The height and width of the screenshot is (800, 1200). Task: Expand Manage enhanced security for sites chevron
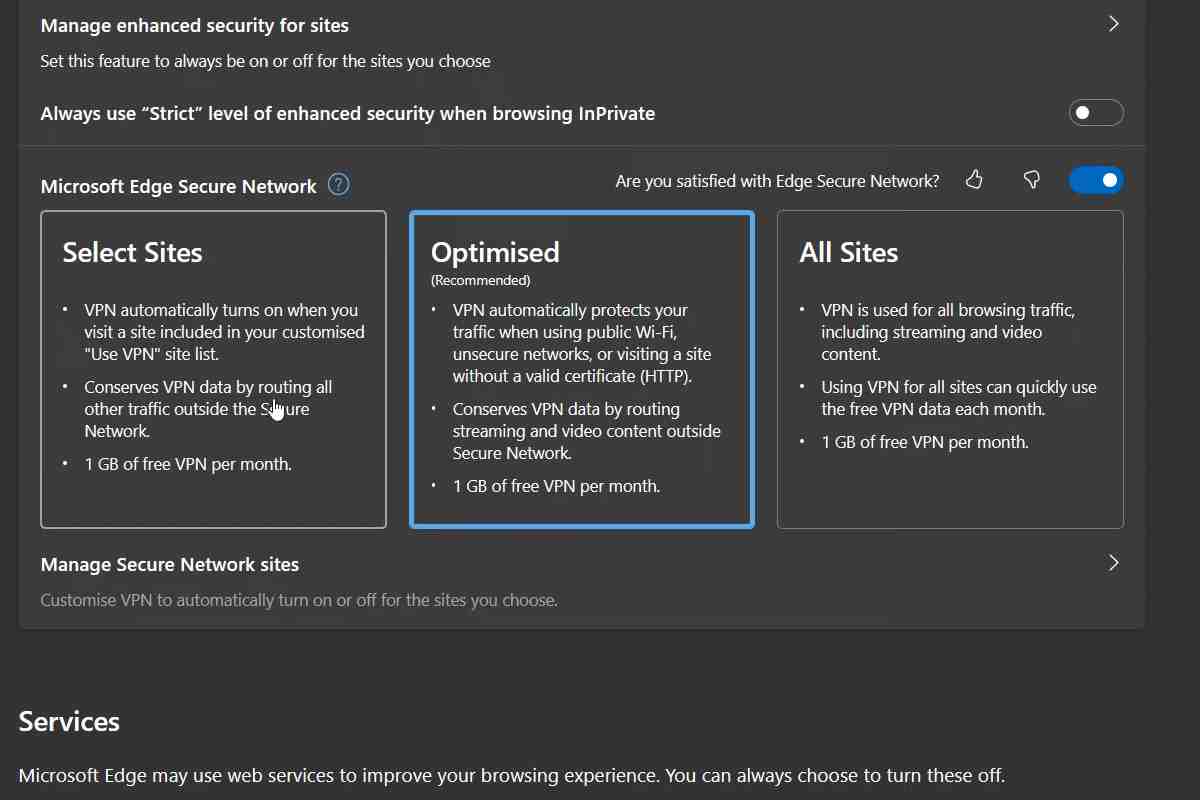click(x=1114, y=24)
